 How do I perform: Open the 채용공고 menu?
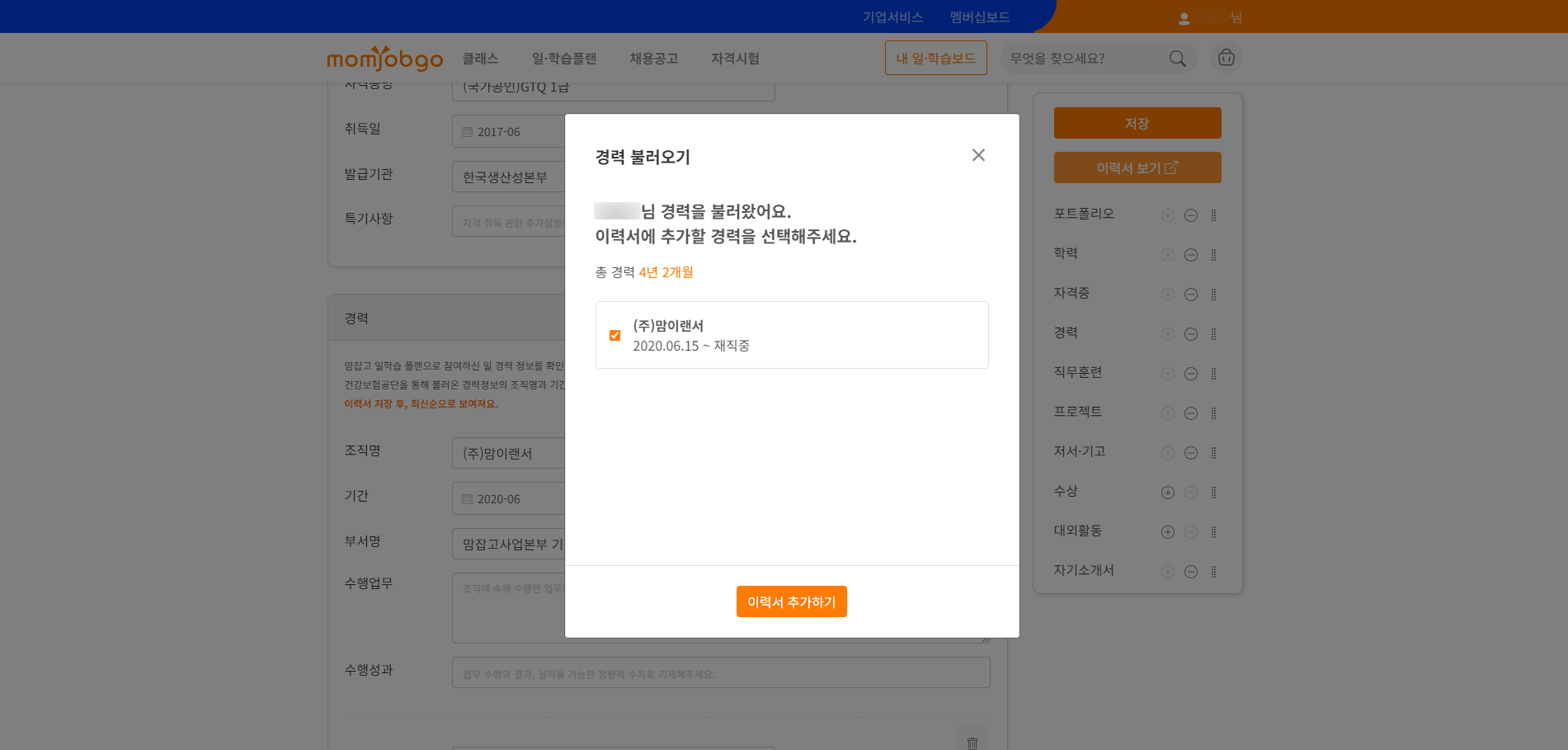coord(653,59)
